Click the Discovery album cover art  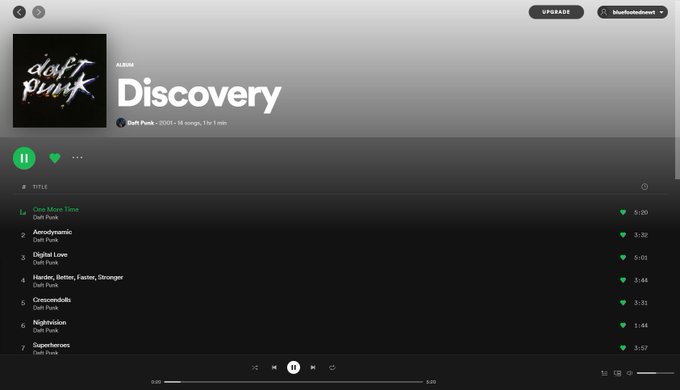(59, 81)
